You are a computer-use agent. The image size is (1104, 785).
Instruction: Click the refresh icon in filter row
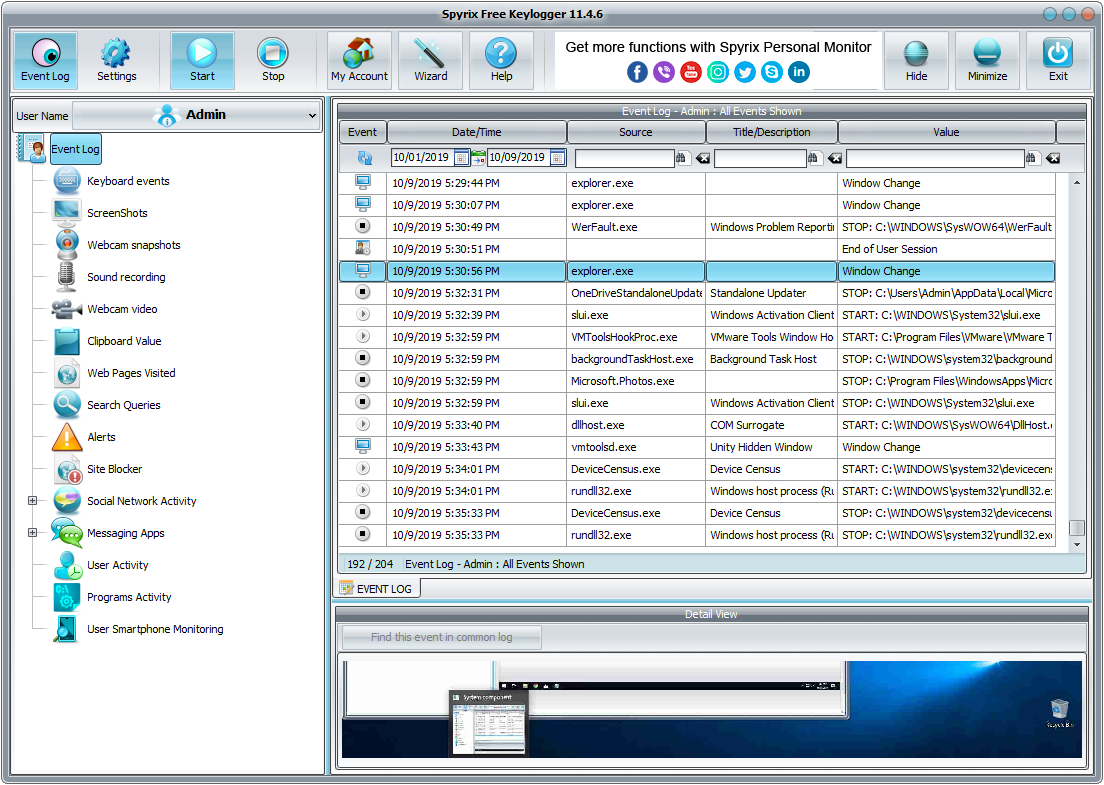(x=364, y=158)
